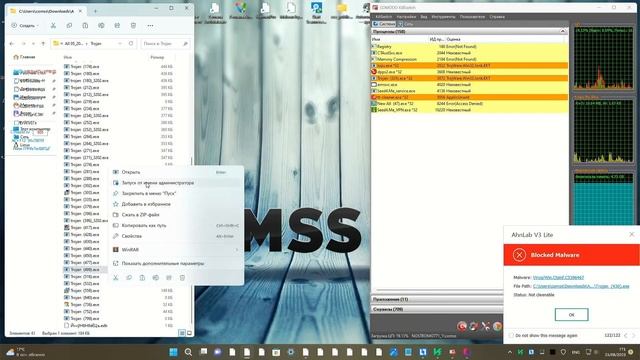Viewport: 640px width, 360px height.
Task: Open the 'Вид' menu in KillSwitch
Action: [x=424, y=17]
